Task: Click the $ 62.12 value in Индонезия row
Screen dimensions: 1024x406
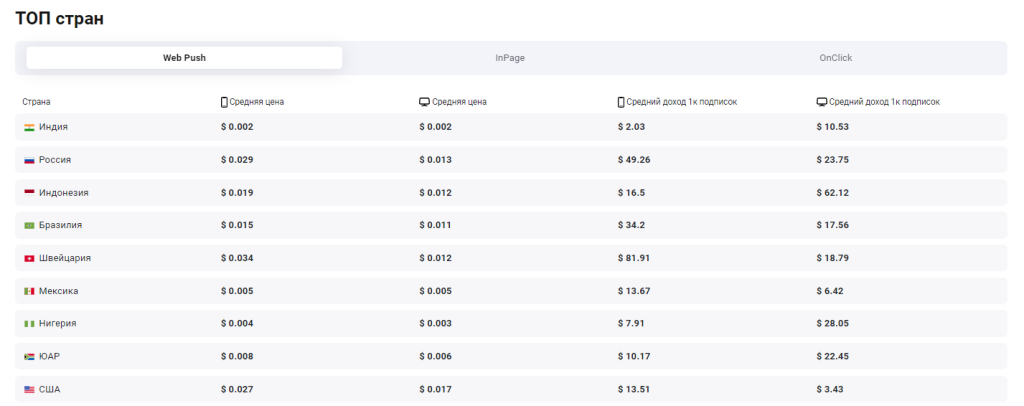Action: (833, 193)
